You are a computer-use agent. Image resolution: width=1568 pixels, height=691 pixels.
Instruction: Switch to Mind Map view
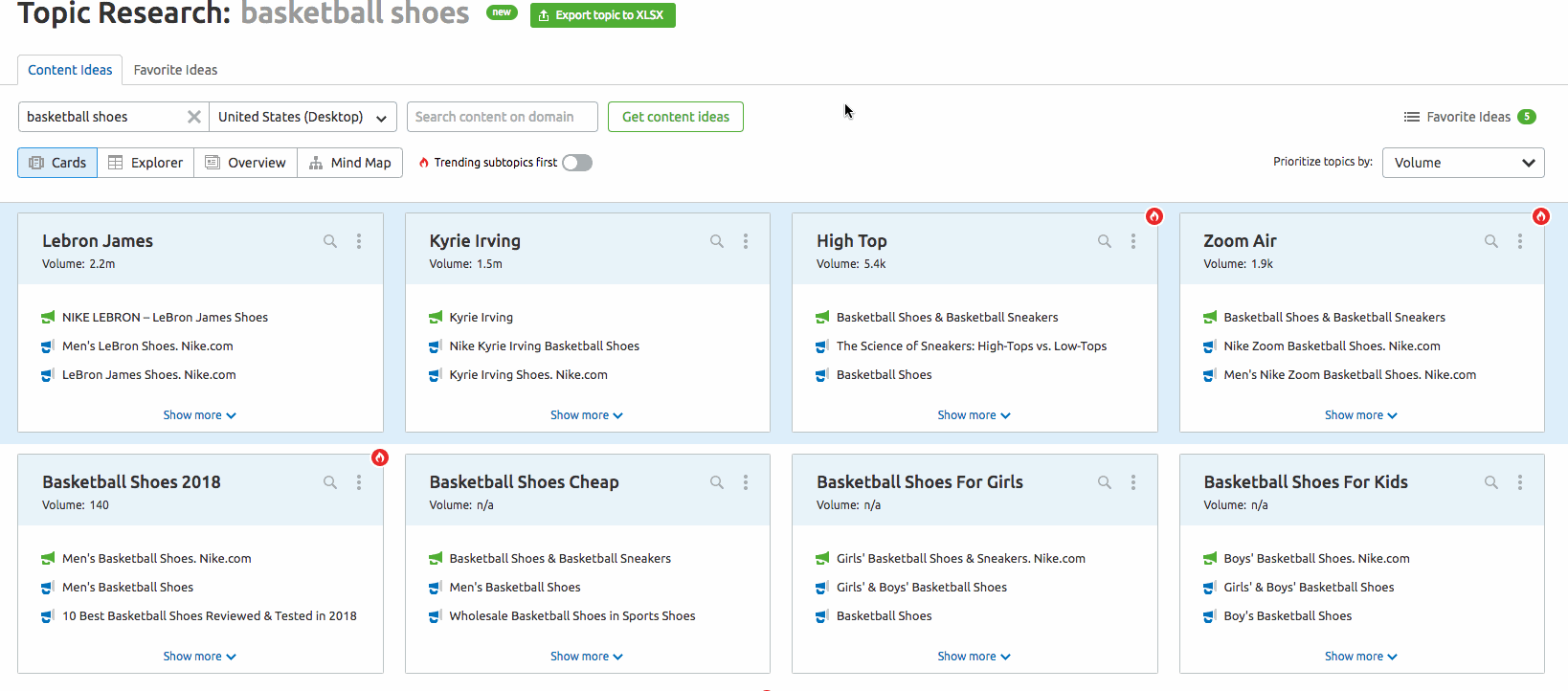pyautogui.click(x=350, y=163)
